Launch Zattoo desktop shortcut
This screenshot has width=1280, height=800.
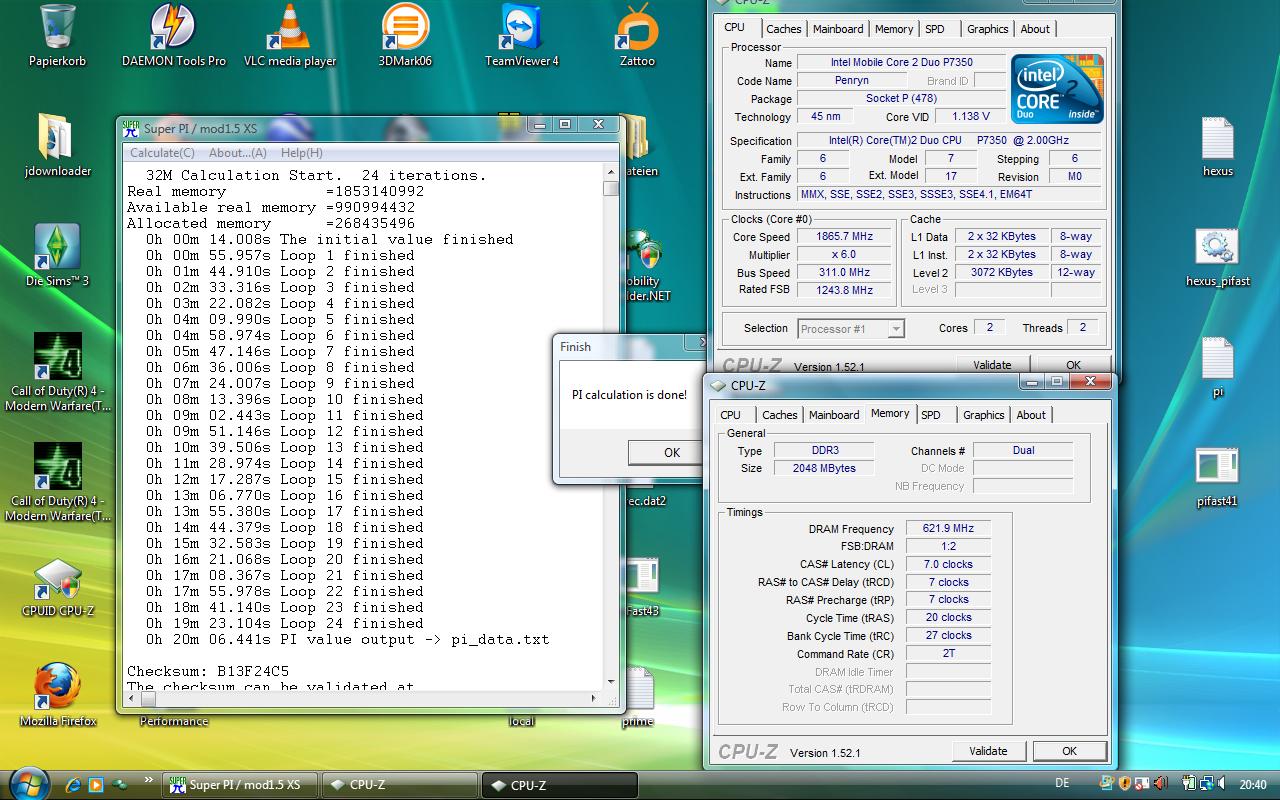pyautogui.click(x=637, y=36)
